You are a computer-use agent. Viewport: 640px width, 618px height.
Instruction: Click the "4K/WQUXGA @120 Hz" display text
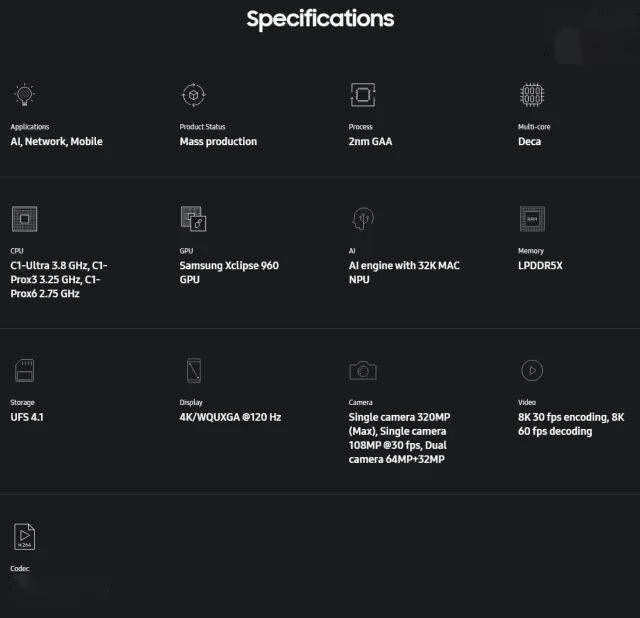[230, 417]
